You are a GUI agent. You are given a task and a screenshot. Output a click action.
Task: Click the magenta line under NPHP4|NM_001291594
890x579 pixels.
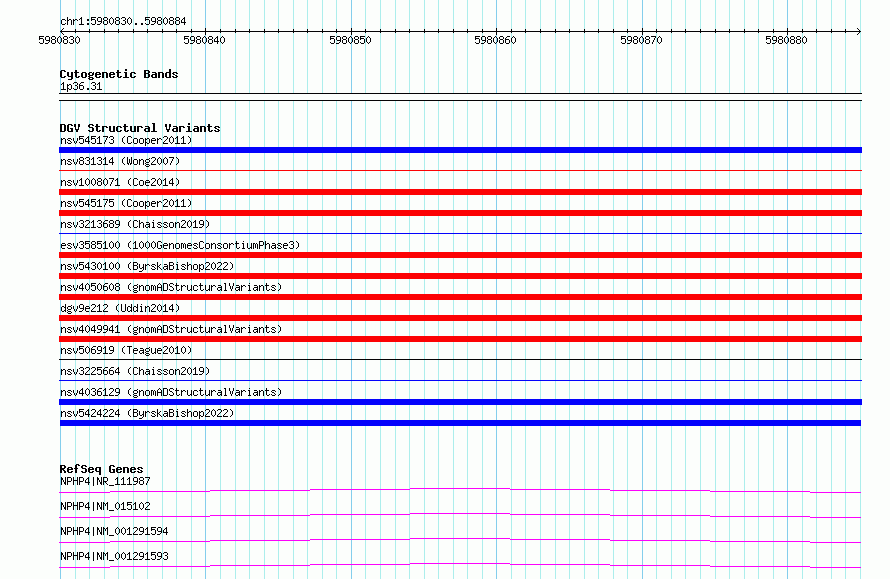pyautogui.click(x=460, y=540)
